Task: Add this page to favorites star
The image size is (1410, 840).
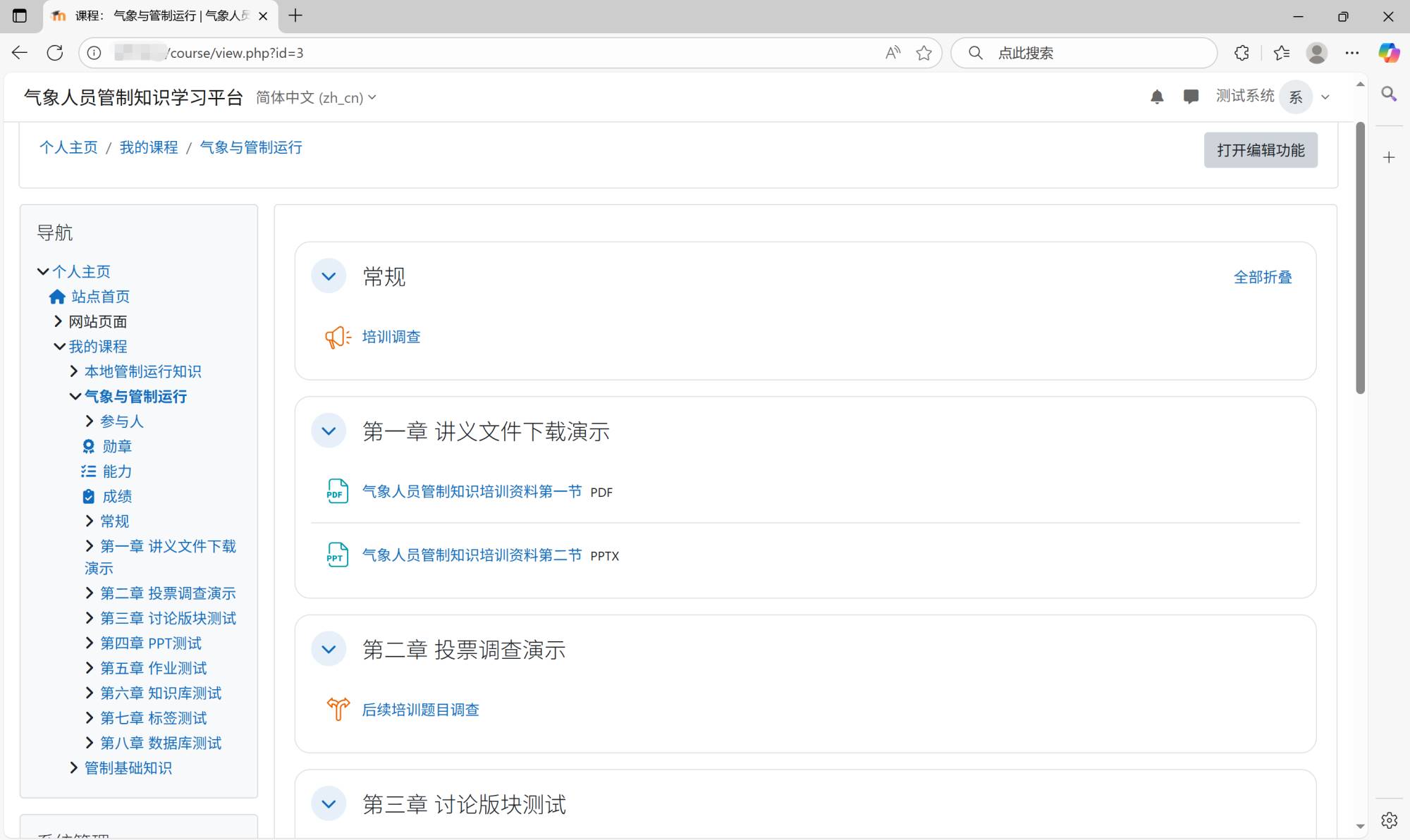Action: 924,53
